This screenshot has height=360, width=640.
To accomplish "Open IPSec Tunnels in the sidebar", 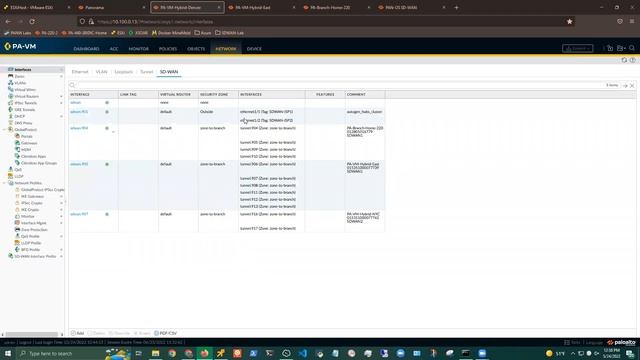I will click(25, 103).
